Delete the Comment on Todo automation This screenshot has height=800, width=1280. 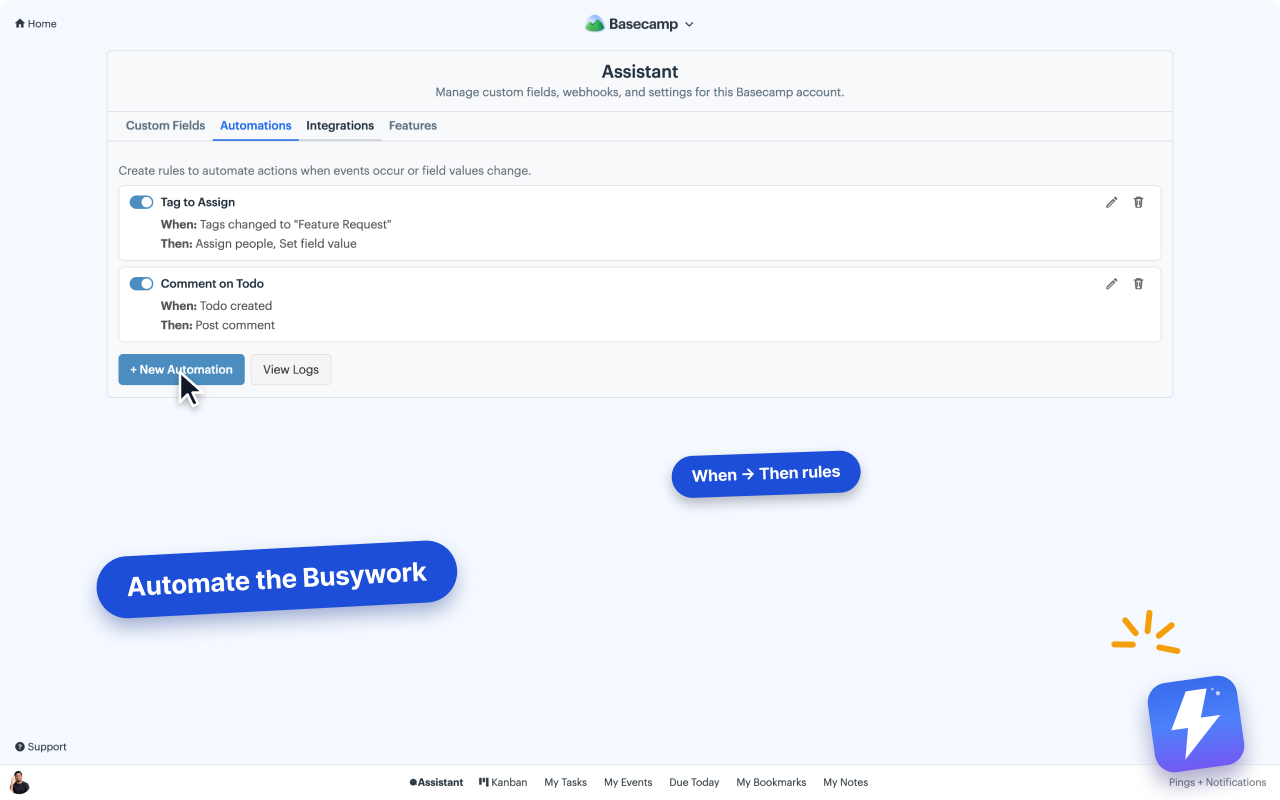[1138, 284]
